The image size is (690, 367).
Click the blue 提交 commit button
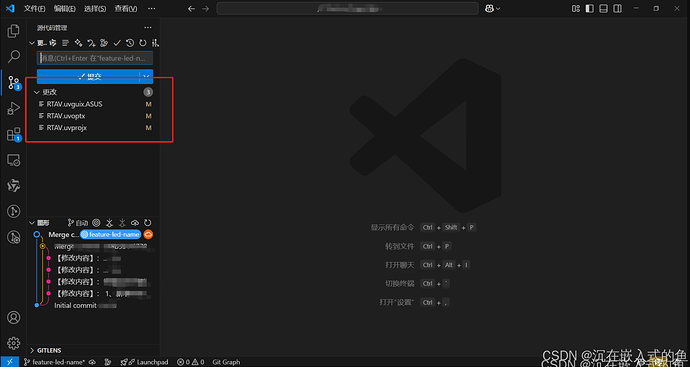88,76
